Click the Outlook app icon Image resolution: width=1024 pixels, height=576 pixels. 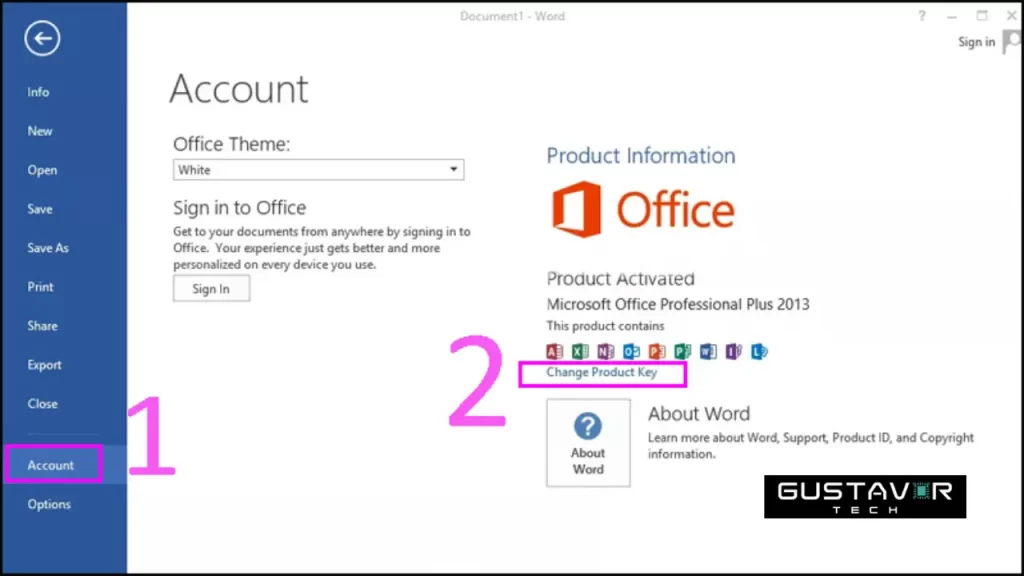[x=631, y=351]
